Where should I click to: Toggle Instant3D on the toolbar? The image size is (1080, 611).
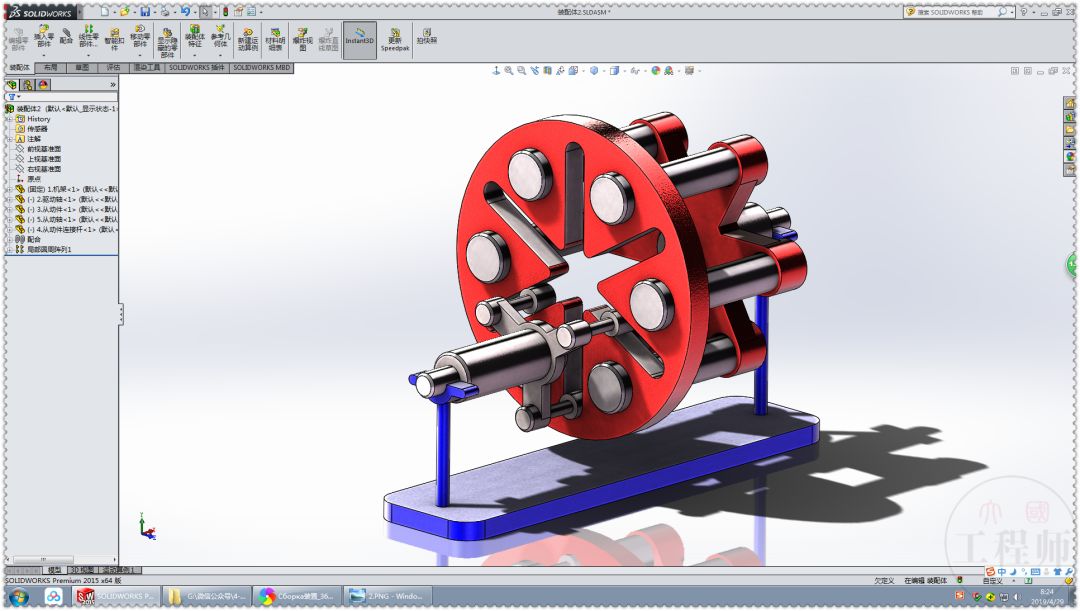360,37
